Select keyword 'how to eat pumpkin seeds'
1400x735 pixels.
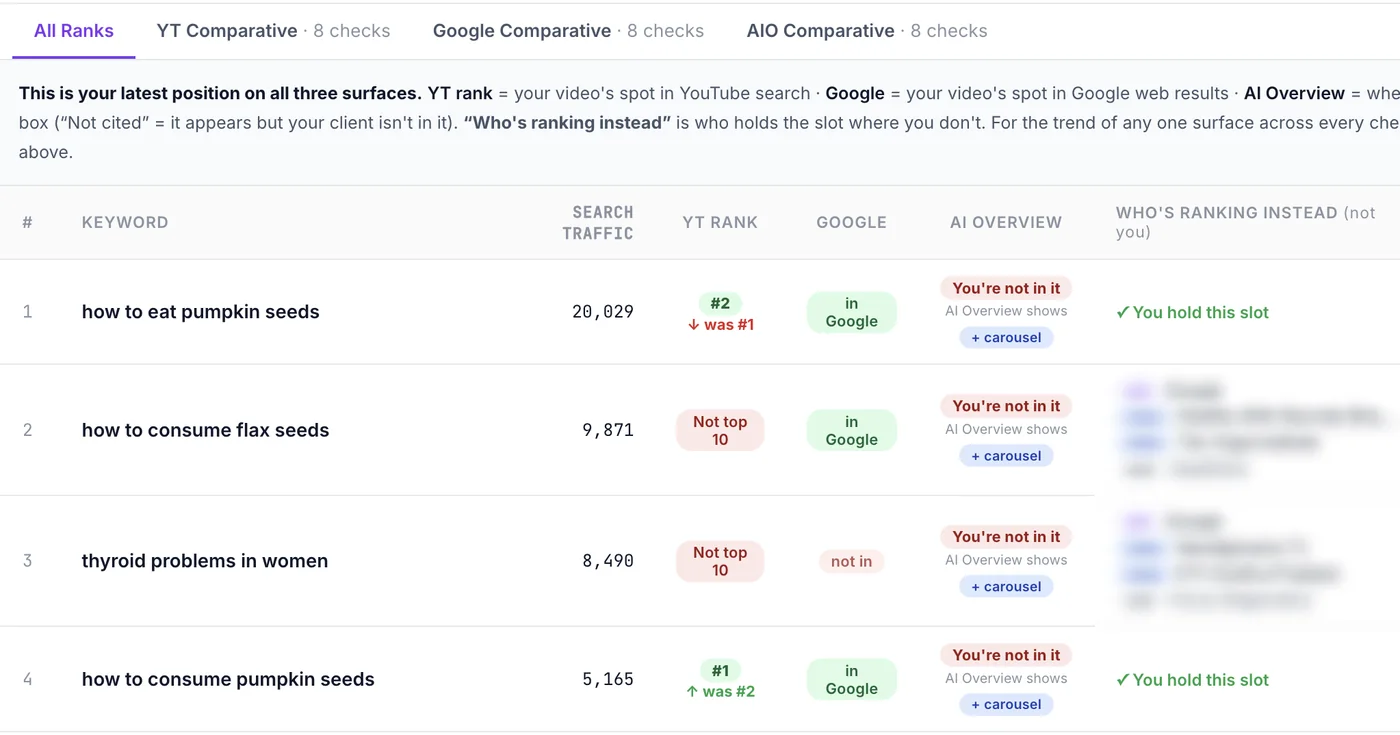(201, 312)
